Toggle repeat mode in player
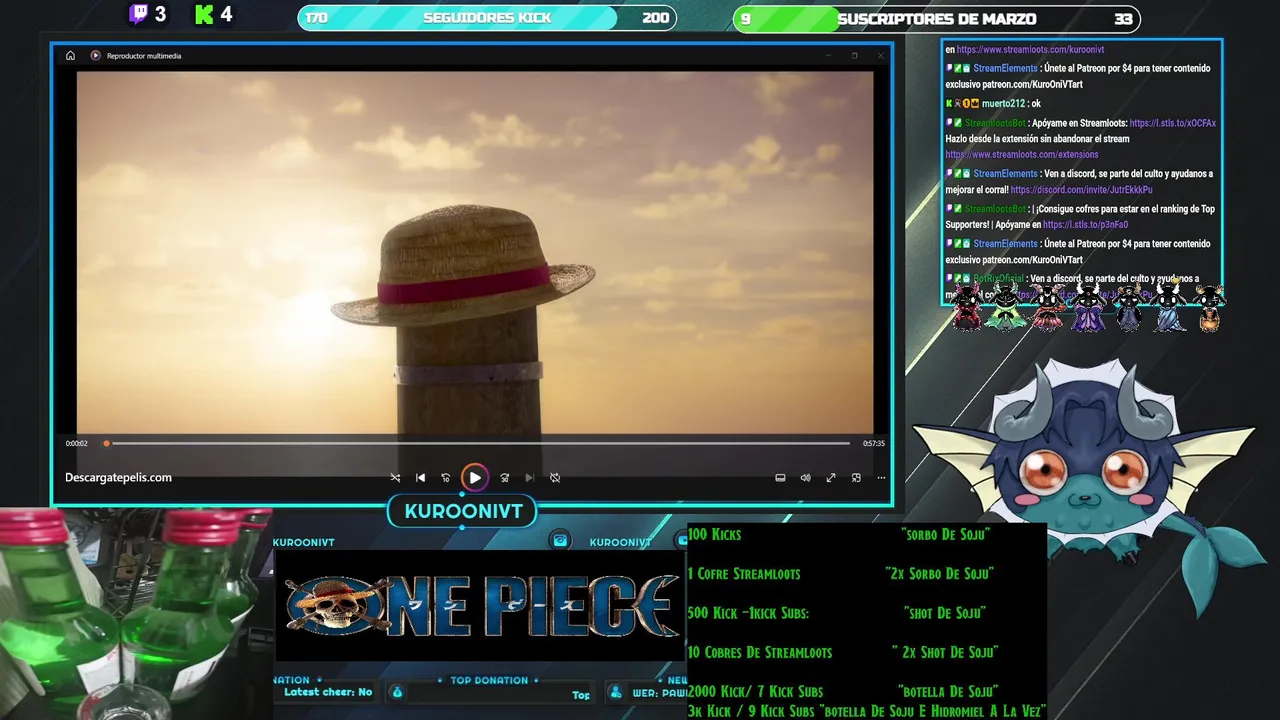The image size is (1280, 720). click(555, 478)
